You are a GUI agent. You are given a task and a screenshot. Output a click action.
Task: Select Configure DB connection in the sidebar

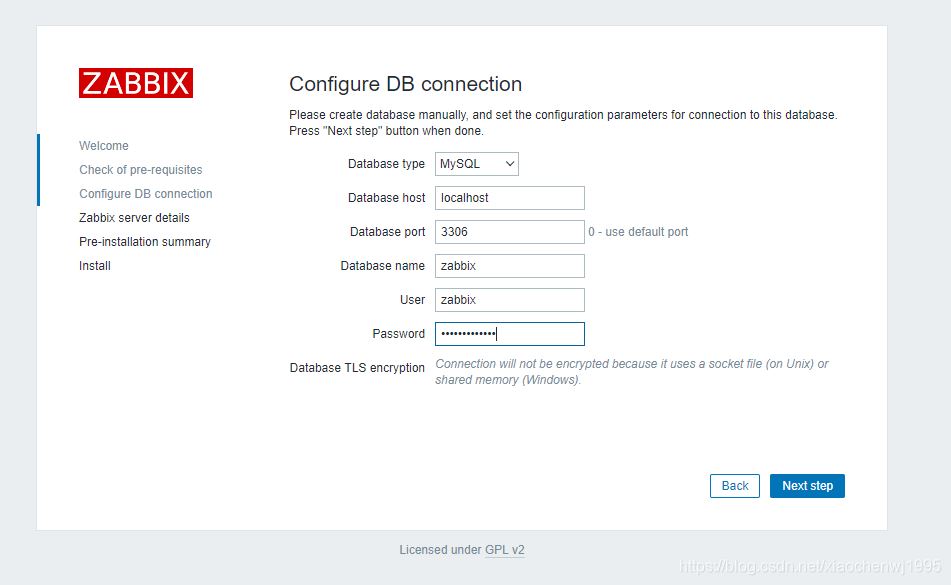[146, 194]
